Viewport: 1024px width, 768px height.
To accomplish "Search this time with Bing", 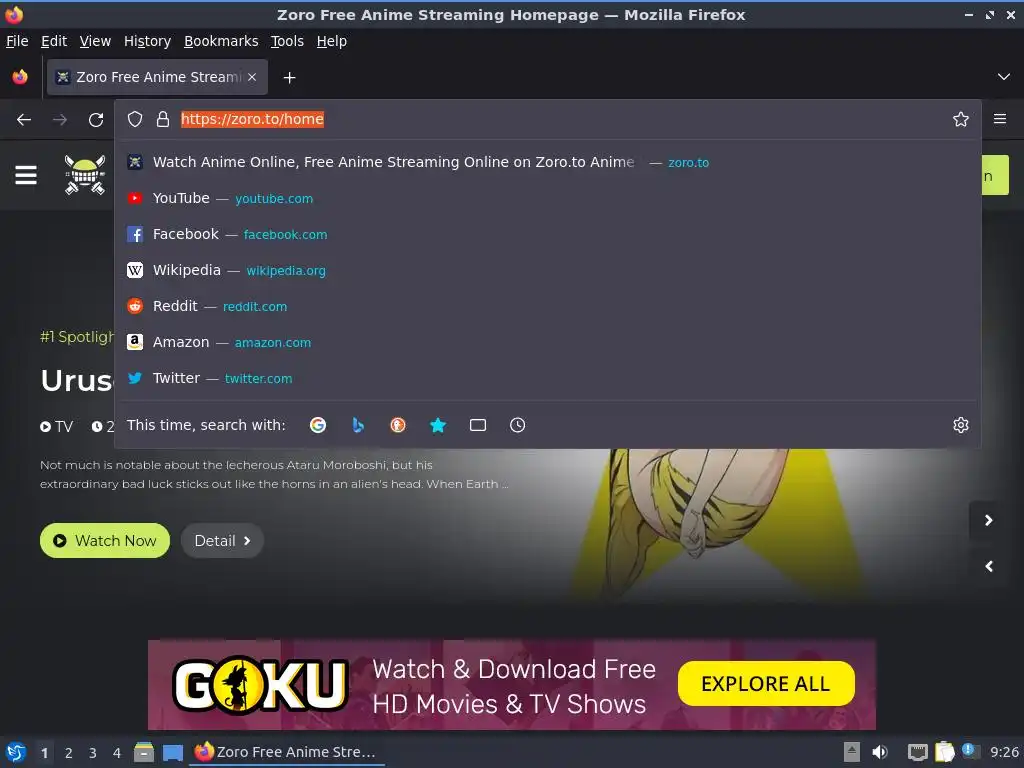I will point(358,425).
